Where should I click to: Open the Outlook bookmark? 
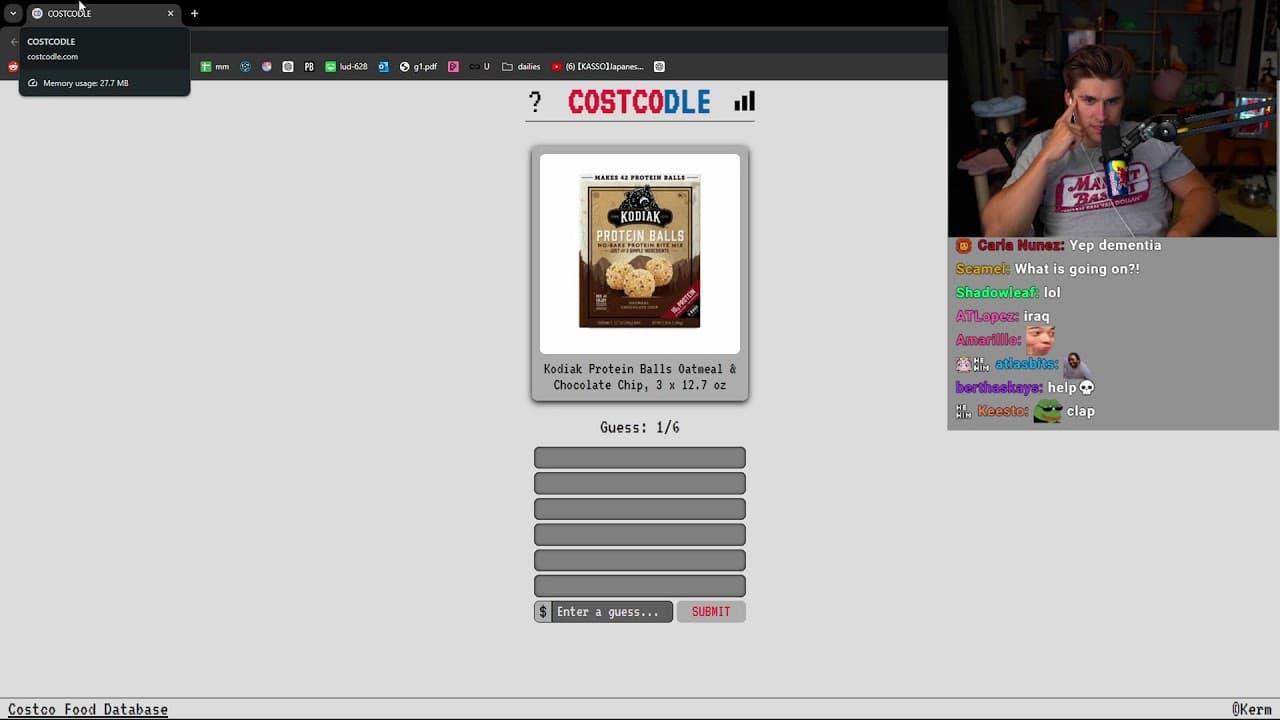[x=383, y=67]
